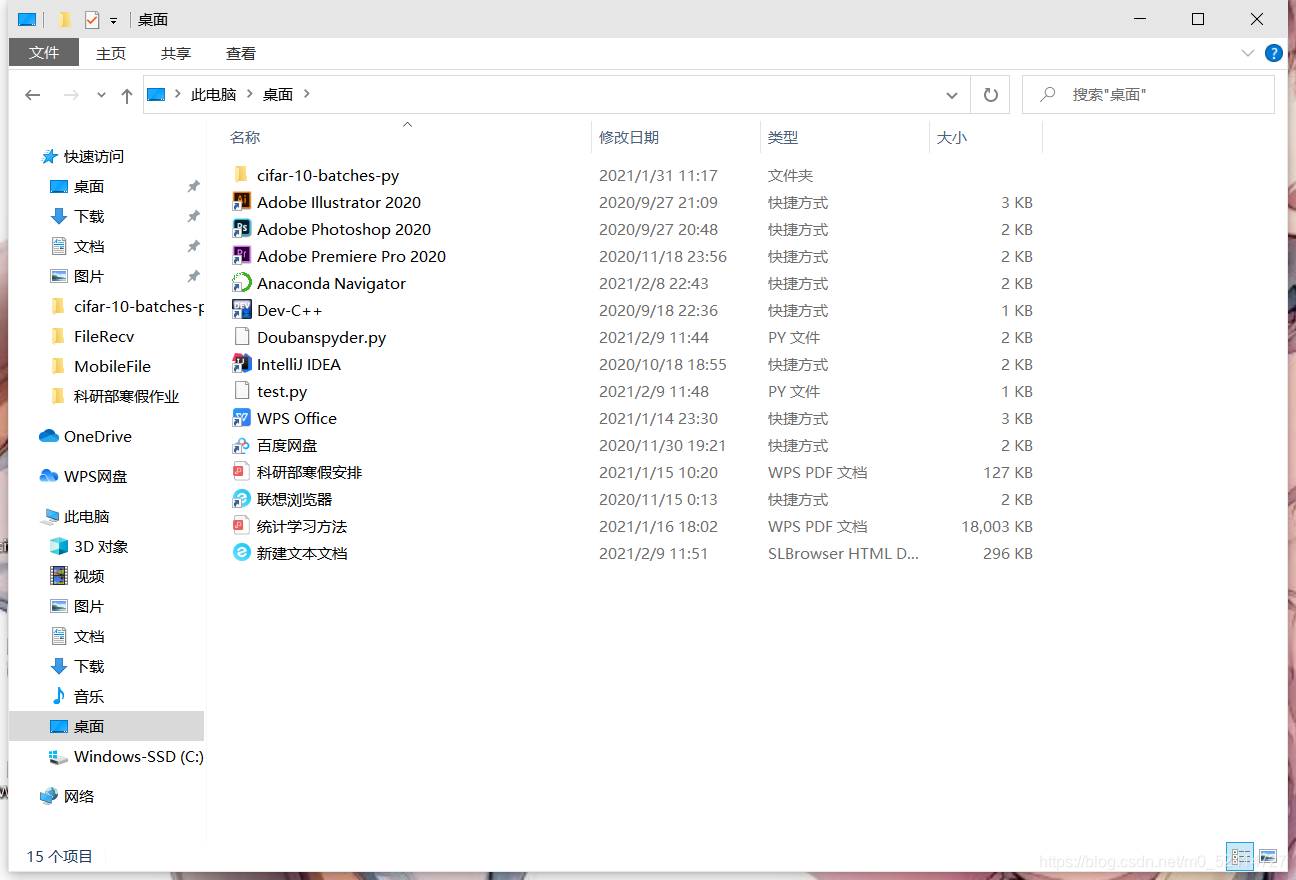
Task: Select 此电脑 in navigation pane
Action: coord(86,516)
